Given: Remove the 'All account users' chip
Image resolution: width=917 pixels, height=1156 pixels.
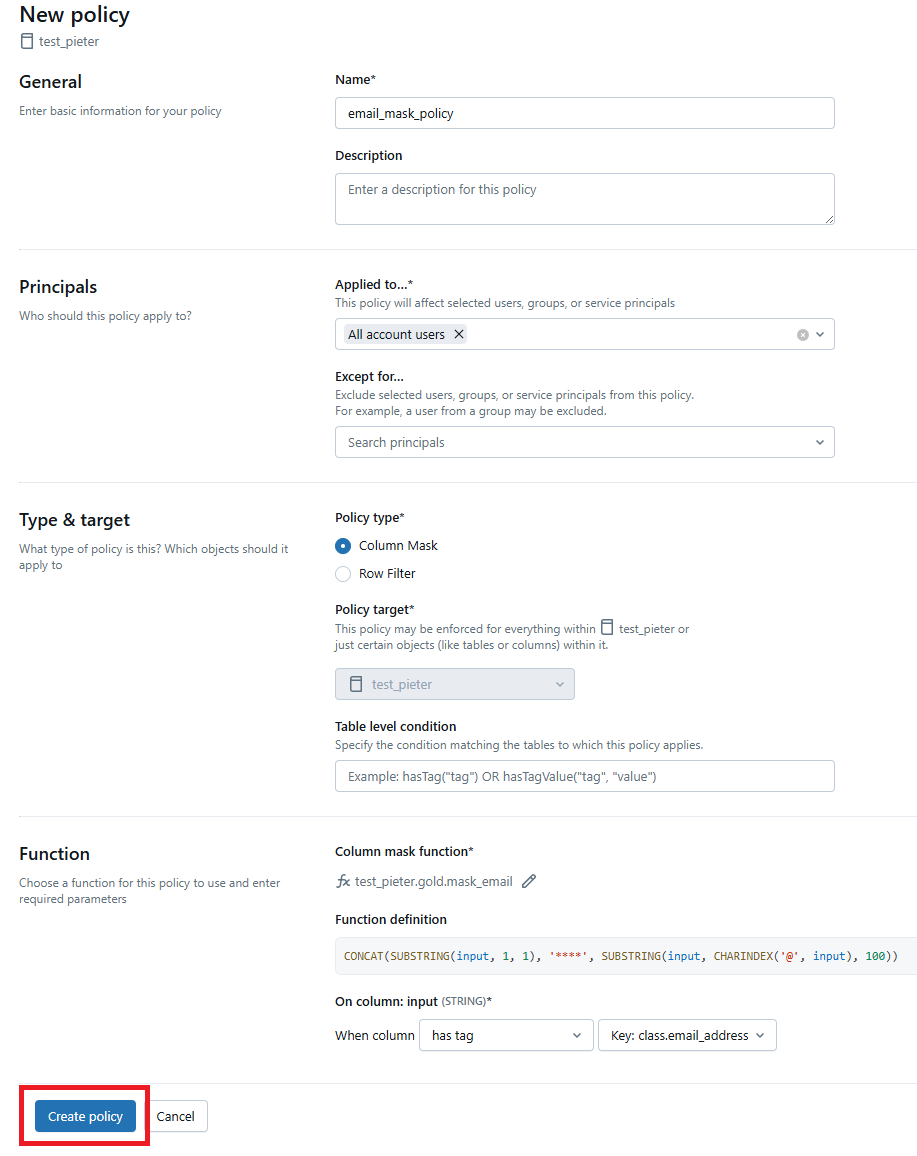Looking at the screenshot, I should pos(459,334).
